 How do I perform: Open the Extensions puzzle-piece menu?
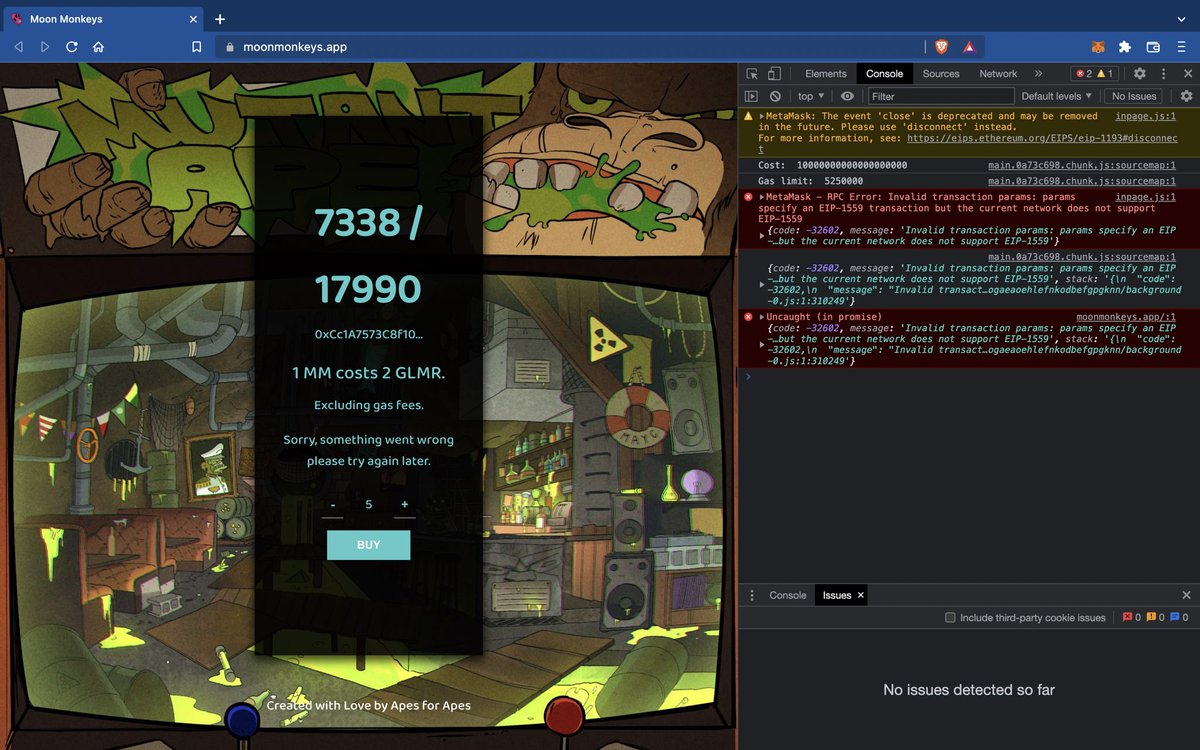(1125, 47)
